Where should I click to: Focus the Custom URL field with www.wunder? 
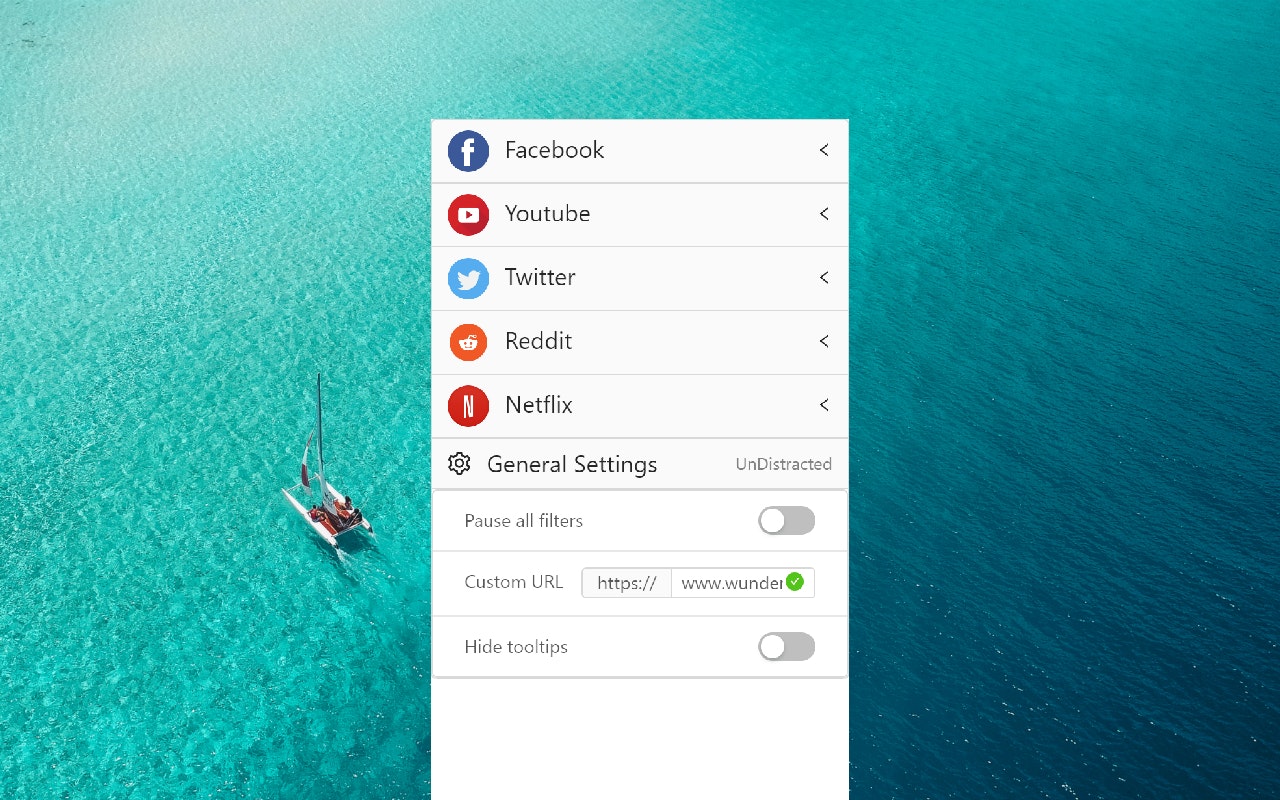tap(742, 583)
